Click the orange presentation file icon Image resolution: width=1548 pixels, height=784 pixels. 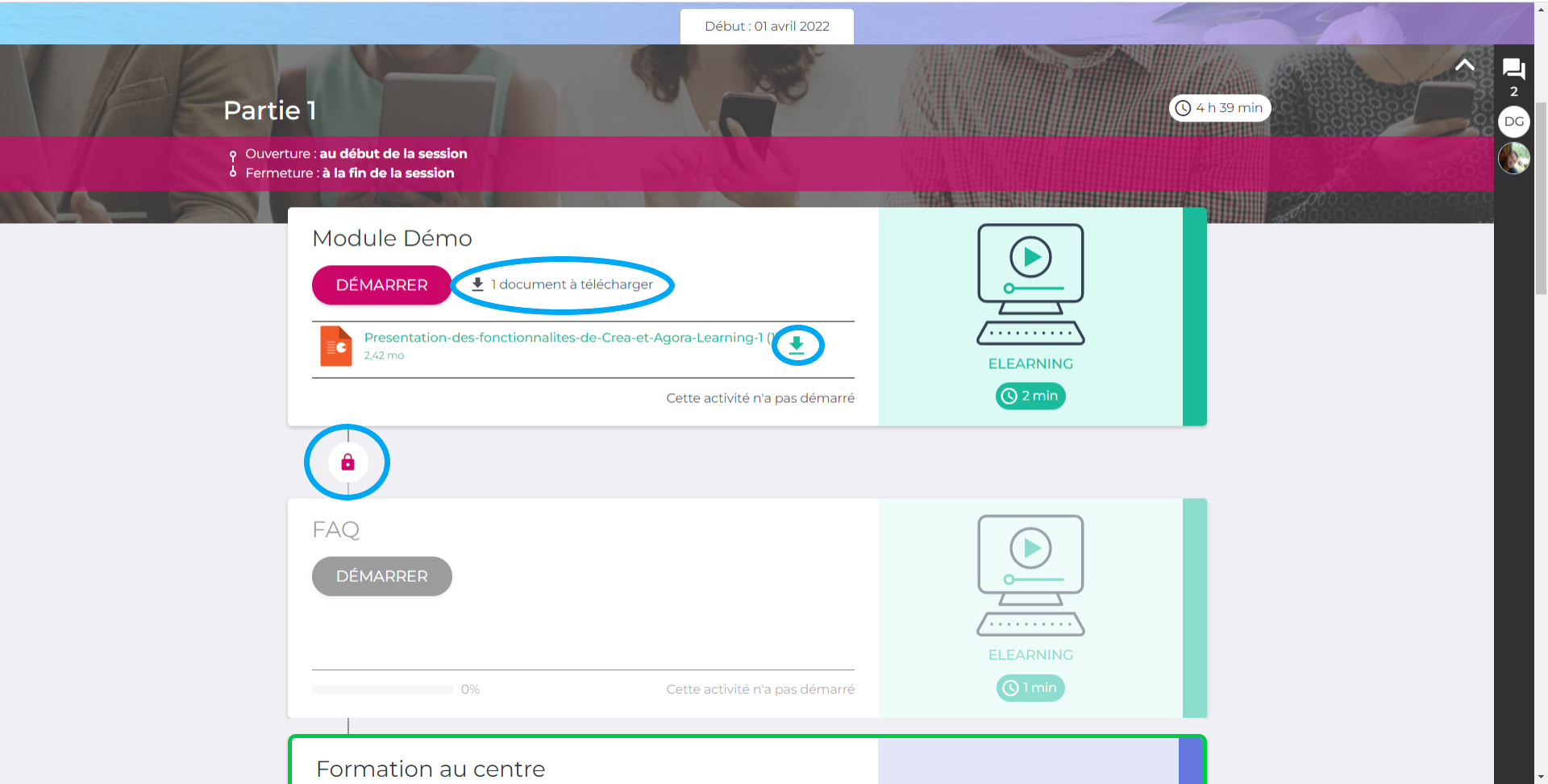[x=336, y=346]
